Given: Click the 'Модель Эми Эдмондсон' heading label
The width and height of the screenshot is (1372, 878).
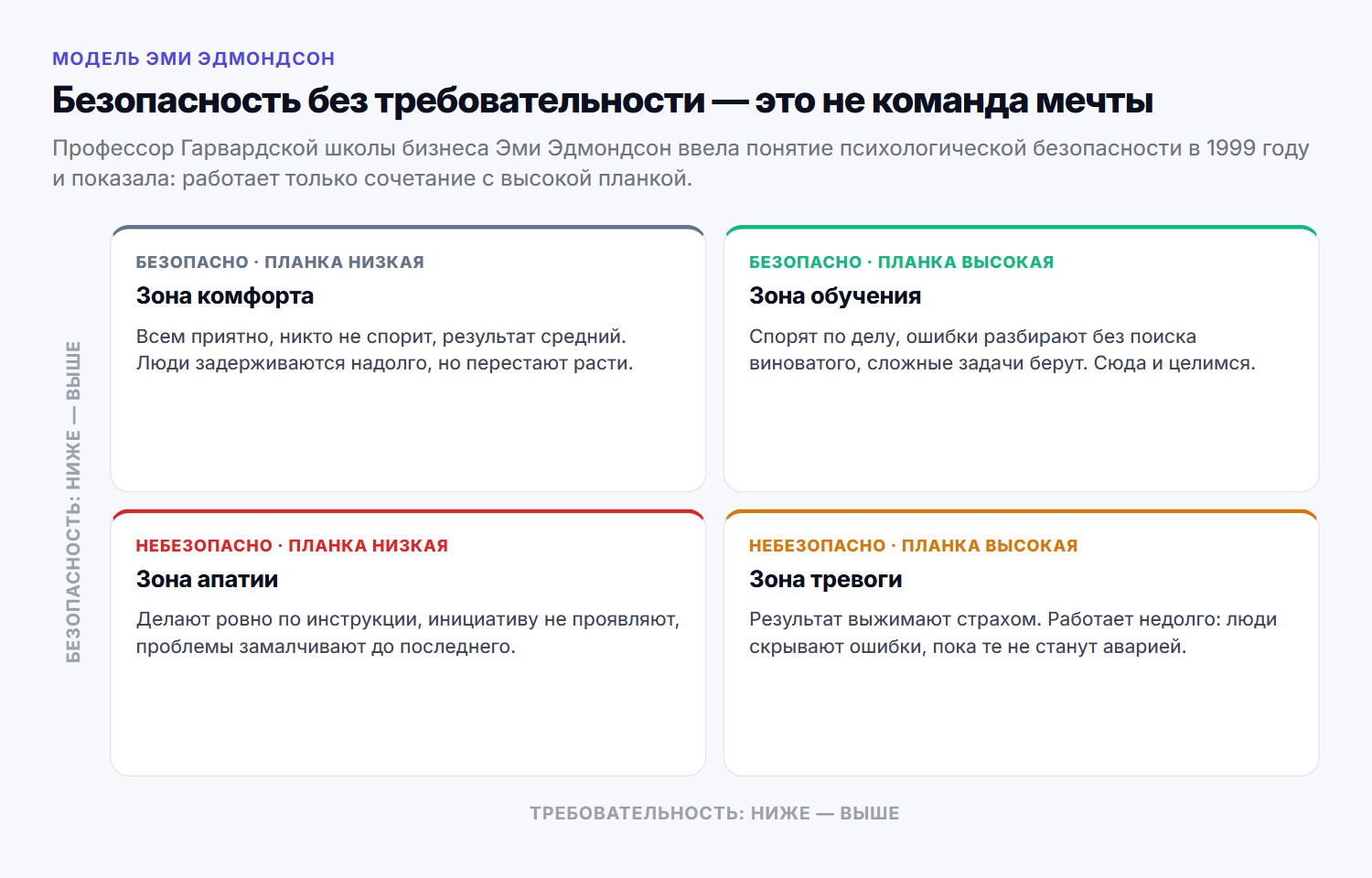Looking at the screenshot, I should click(193, 59).
